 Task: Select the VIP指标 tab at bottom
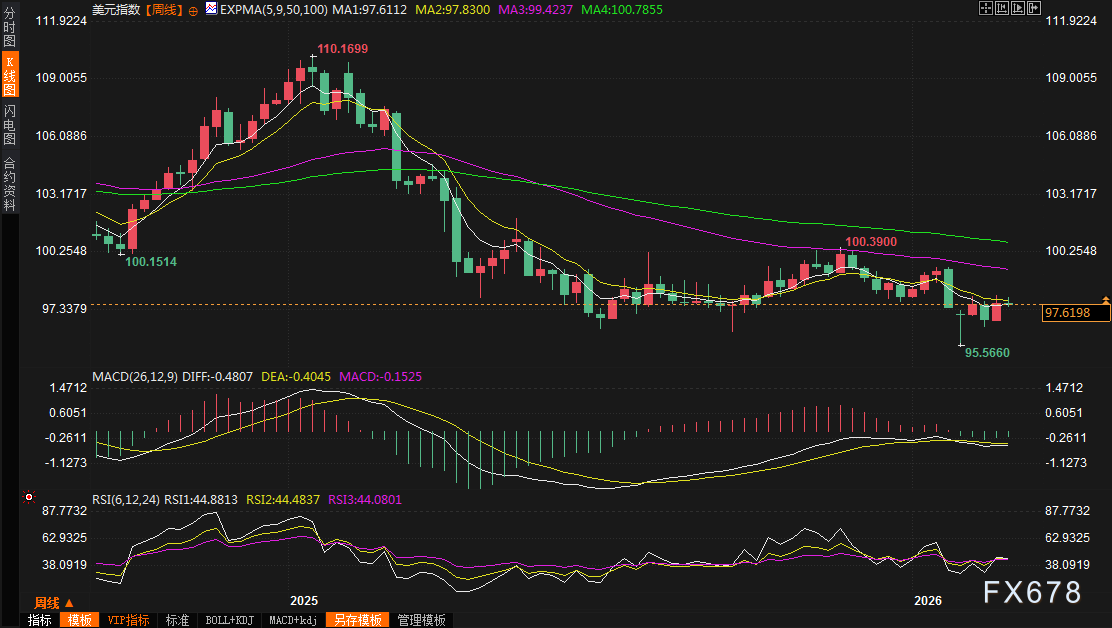128,620
